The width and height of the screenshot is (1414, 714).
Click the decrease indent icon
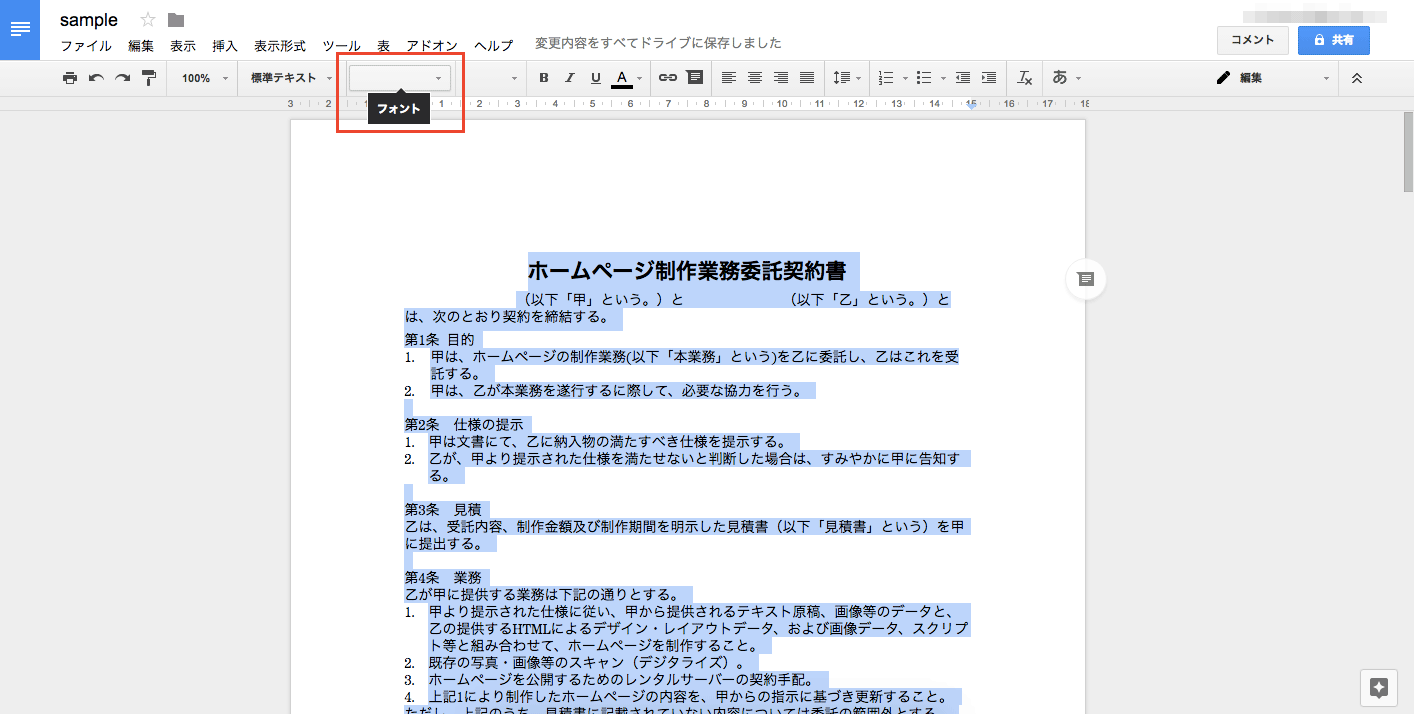coord(963,78)
